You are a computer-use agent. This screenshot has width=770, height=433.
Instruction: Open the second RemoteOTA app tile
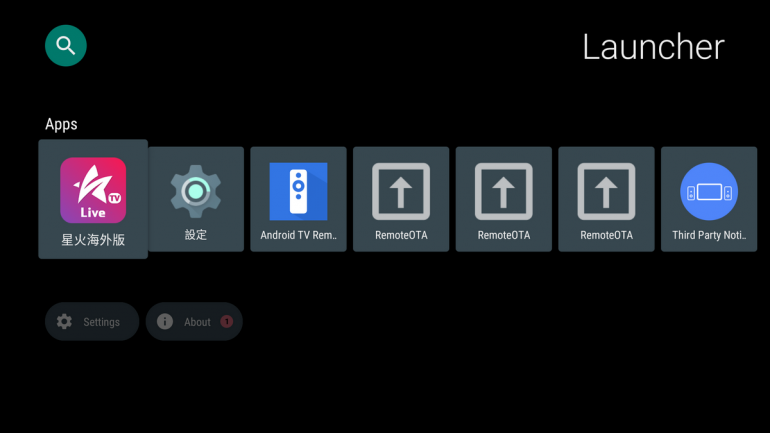click(x=503, y=199)
